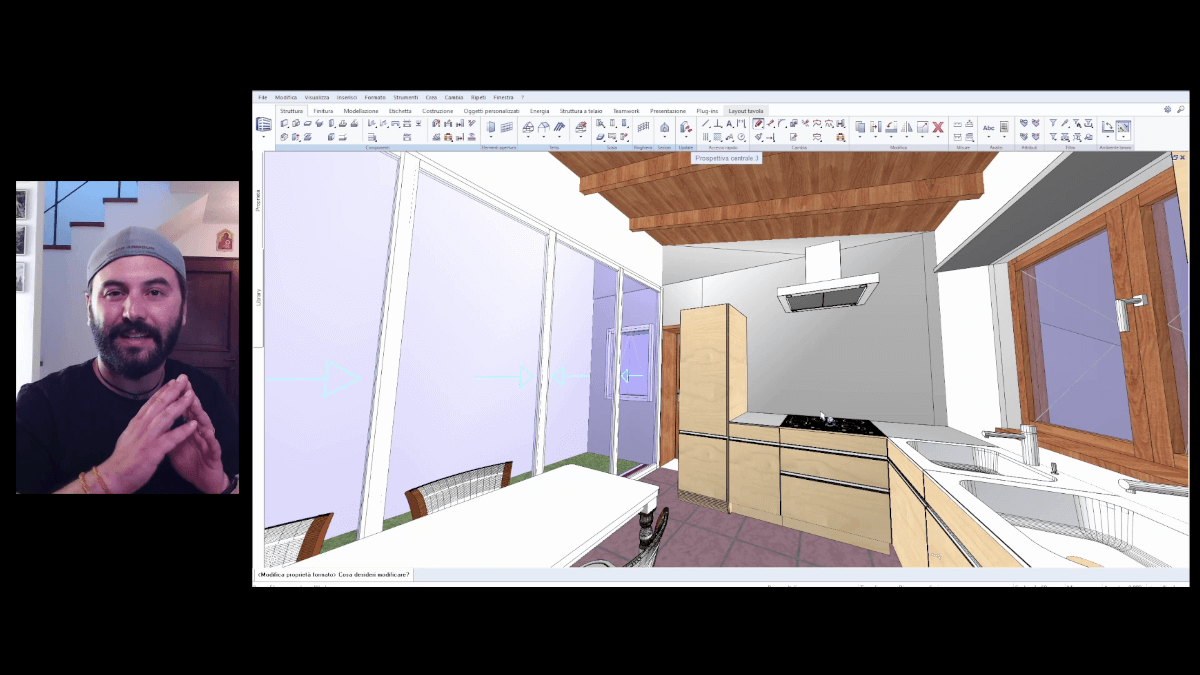Open settings gear icon in ribbon corner
1200x675 pixels.
pos(1167,109)
